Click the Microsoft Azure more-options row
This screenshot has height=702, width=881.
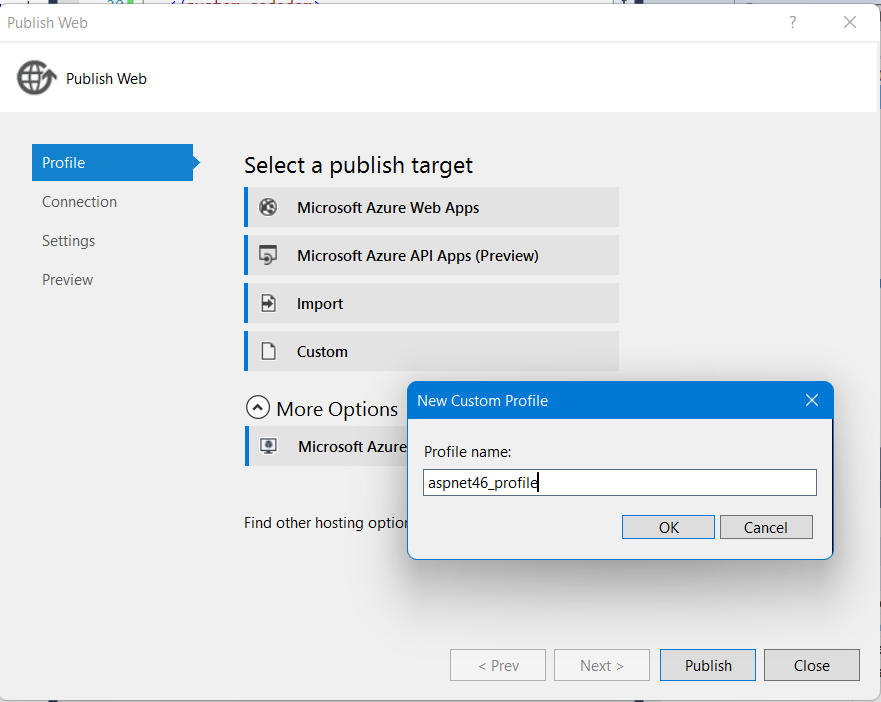coord(326,446)
